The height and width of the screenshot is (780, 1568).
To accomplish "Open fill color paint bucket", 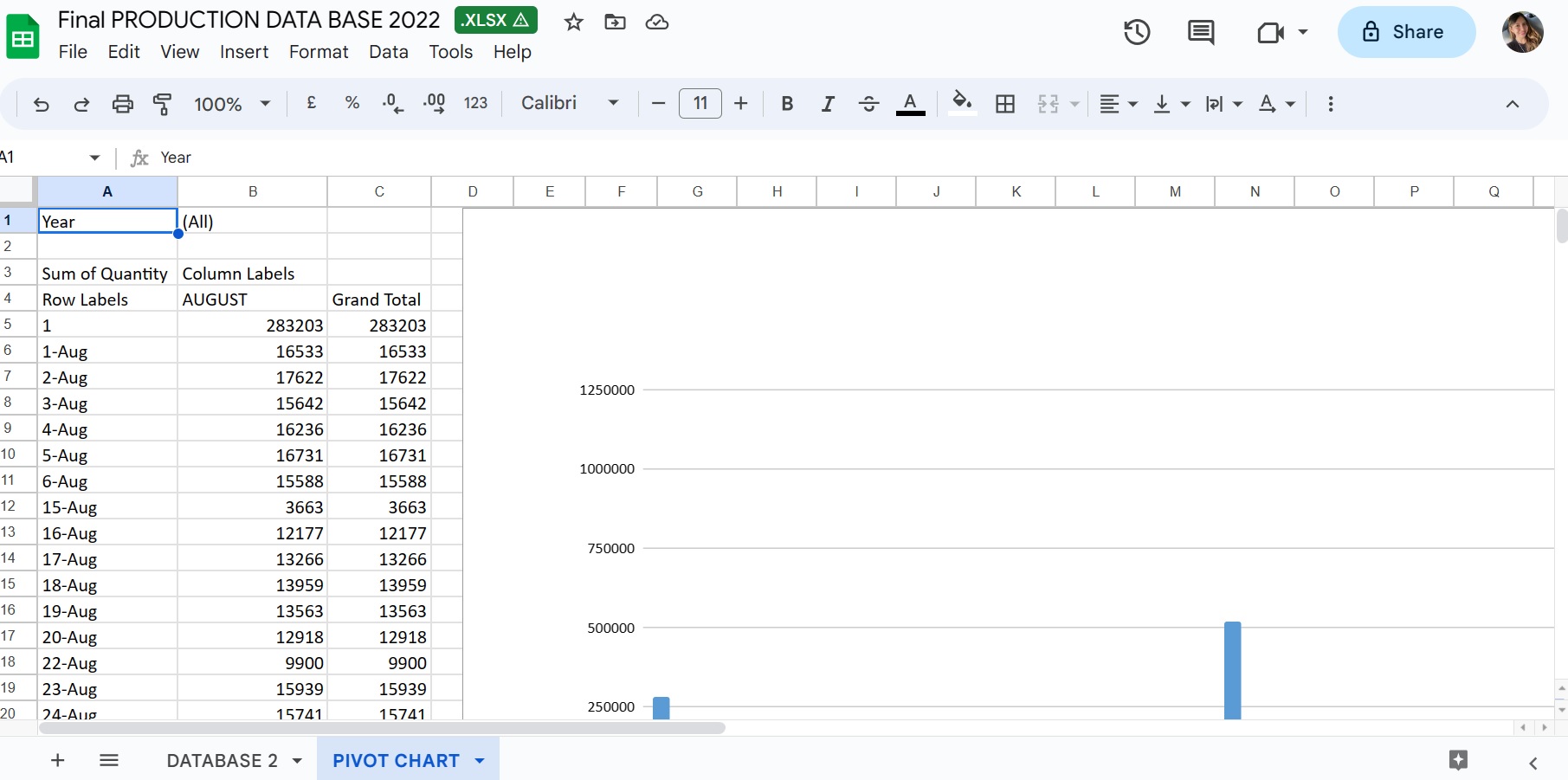I will coord(962,103).
